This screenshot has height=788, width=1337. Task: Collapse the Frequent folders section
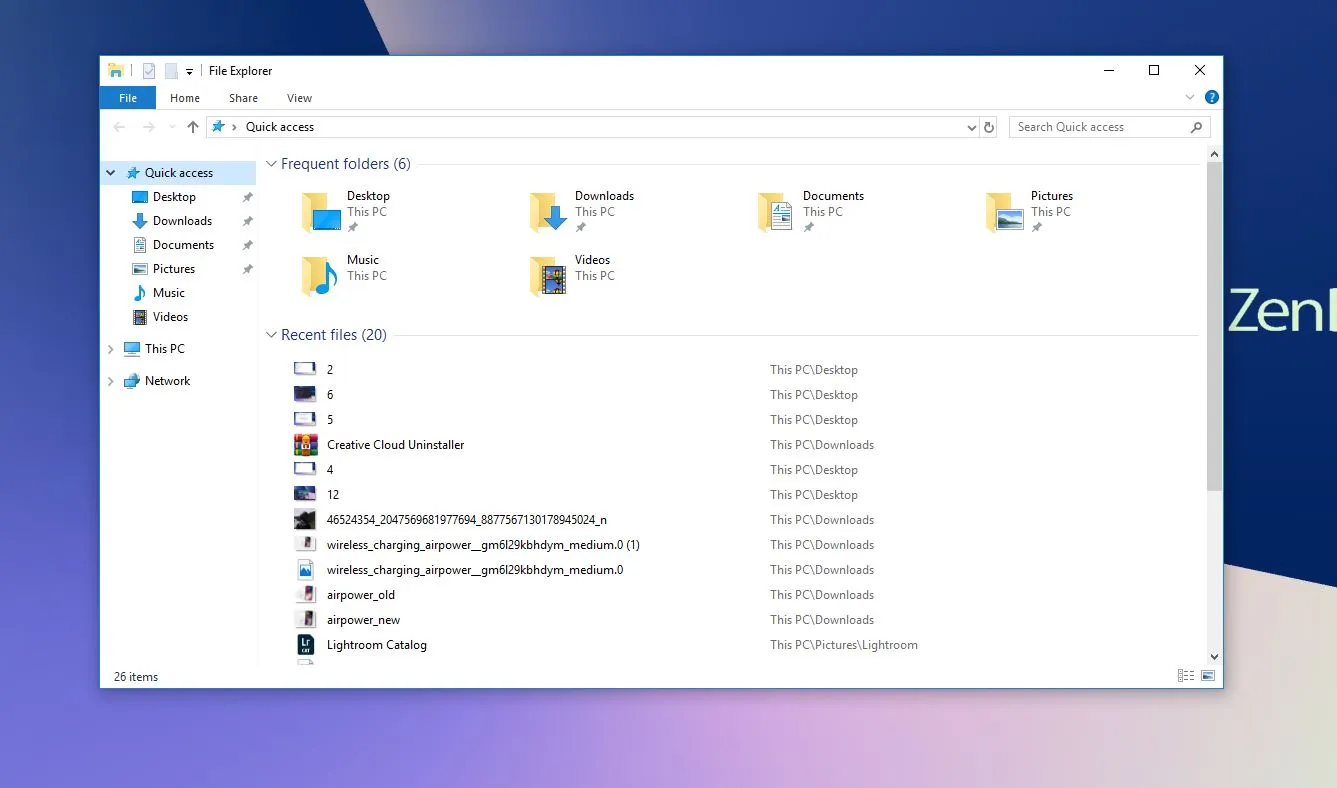271,164
